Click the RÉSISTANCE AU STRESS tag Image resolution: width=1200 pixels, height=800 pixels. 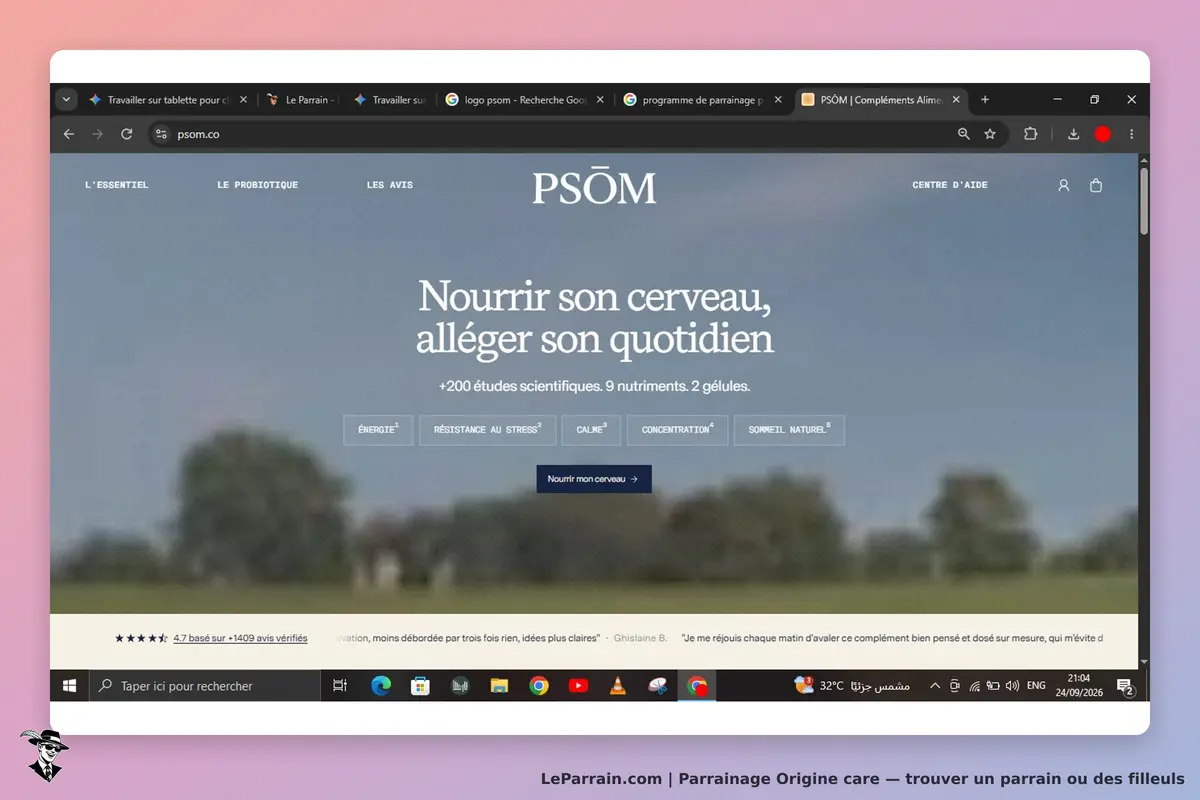coord(488,430)
